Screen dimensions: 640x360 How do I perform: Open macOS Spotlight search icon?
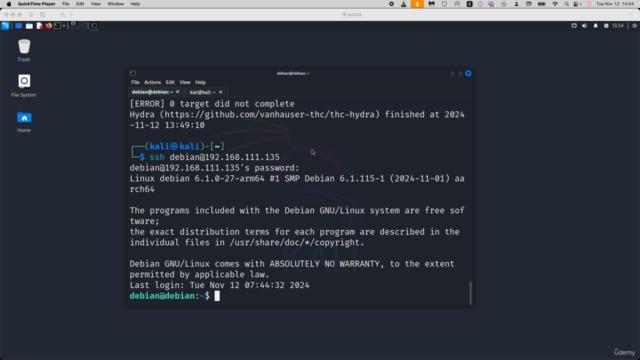[566, 4]
